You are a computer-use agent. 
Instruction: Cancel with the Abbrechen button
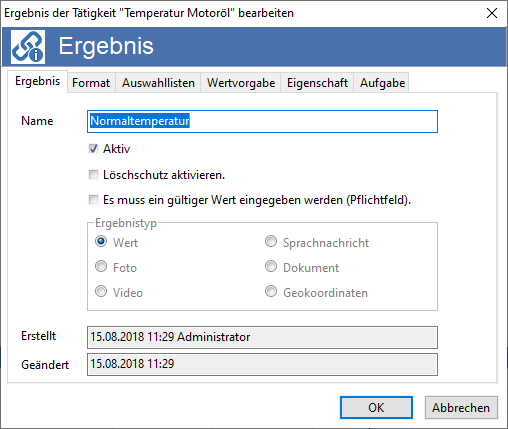461,407
